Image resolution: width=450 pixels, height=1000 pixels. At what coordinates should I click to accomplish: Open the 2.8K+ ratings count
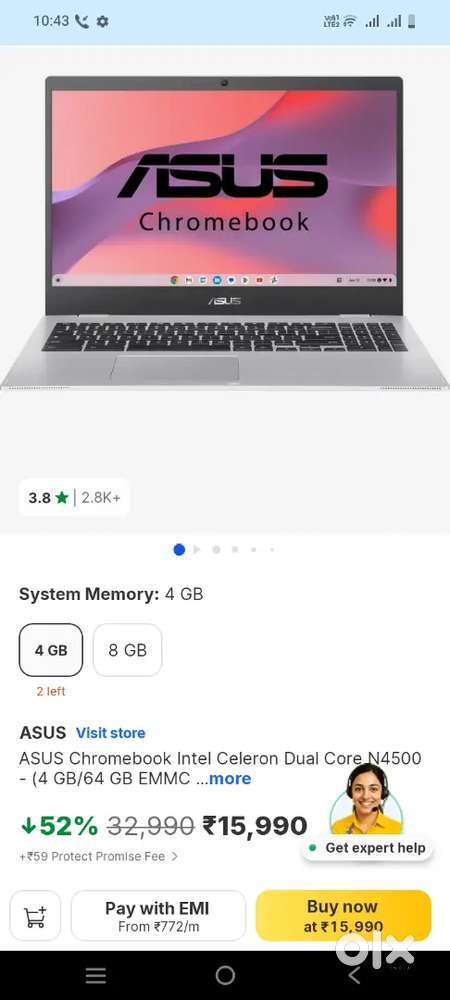click(x=101, y=497)
